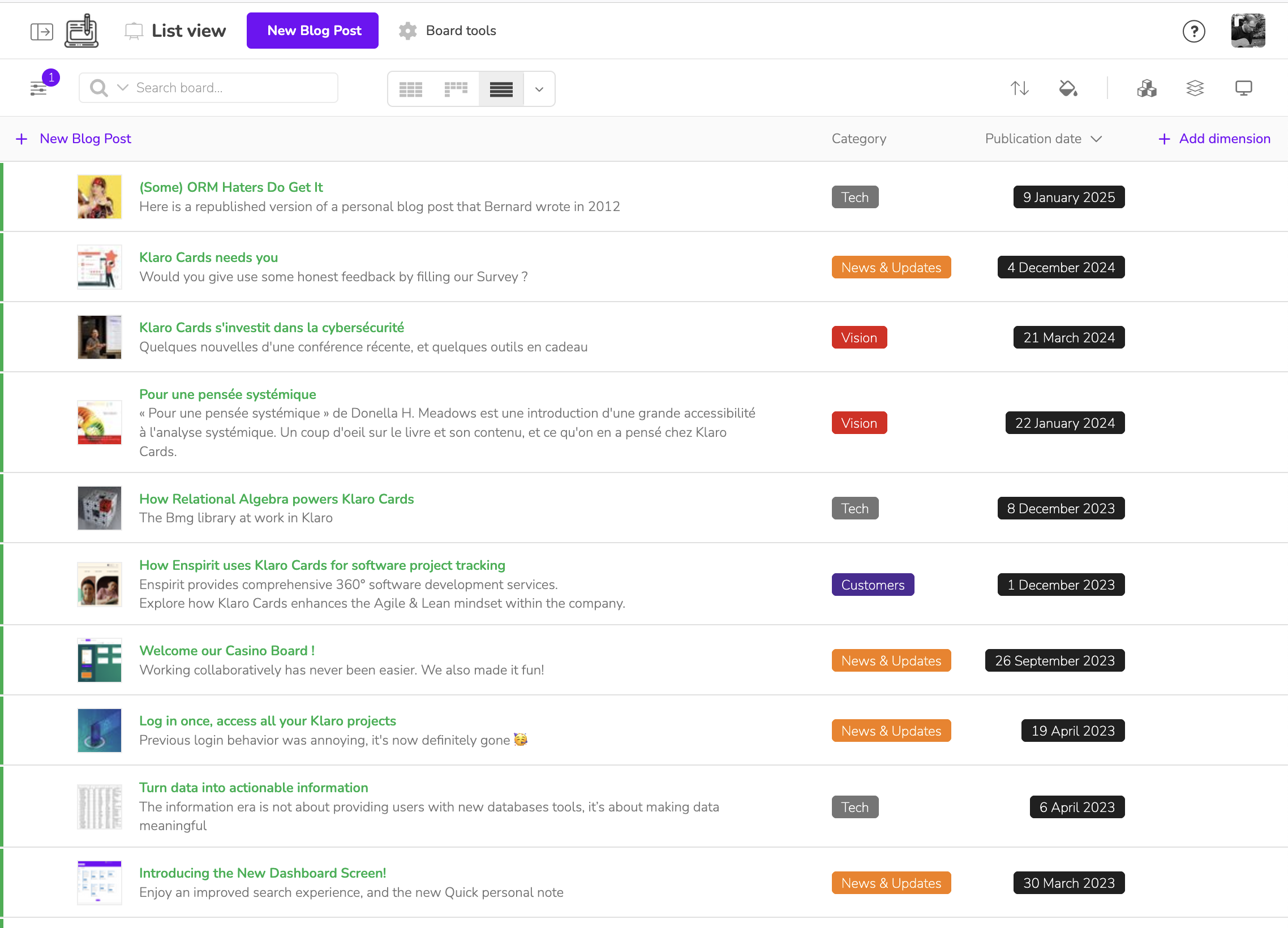The width and height of the screenshot is (1288, 928).
Task: Expand the view layout dropdown arrow
Action: [539, 89]
